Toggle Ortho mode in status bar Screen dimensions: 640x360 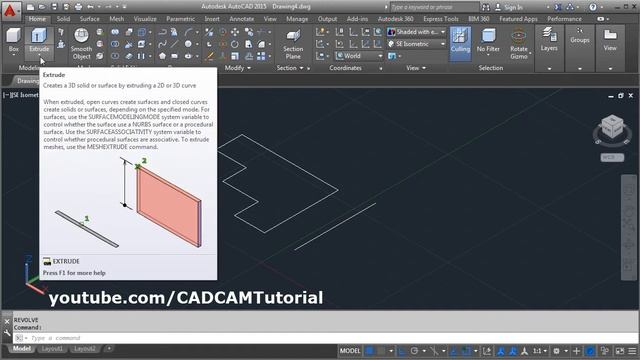pos(402,351)
